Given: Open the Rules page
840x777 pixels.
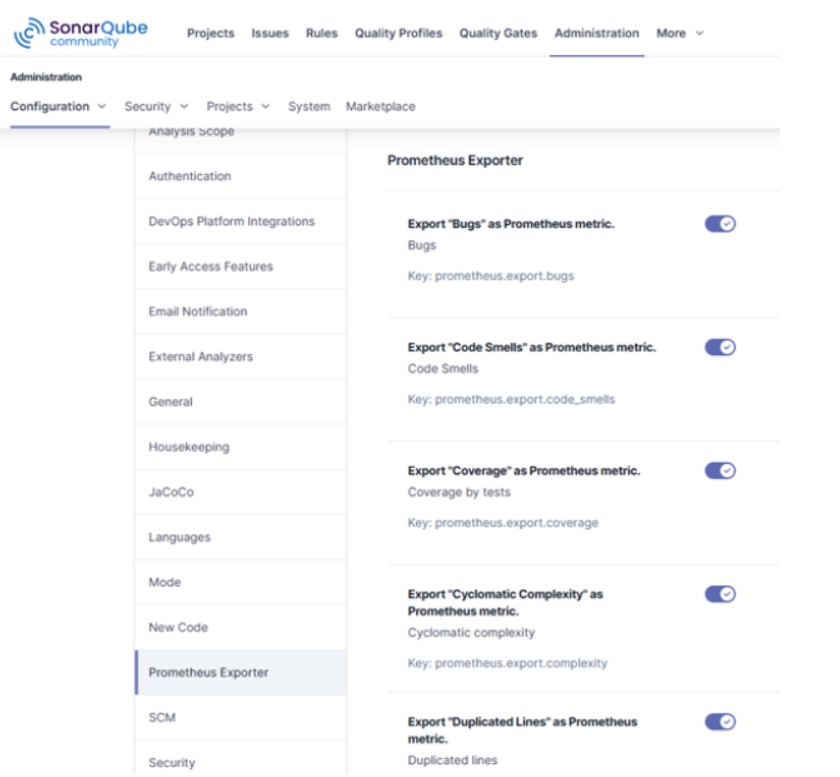Looking at the screenshot, I should 322,33.
